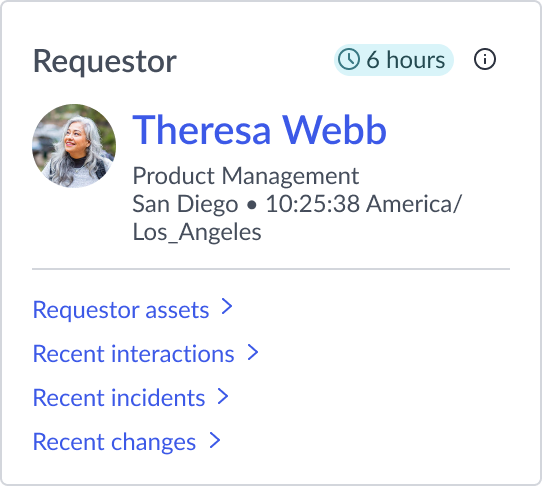The height and width of the screenshot is (486, 542).
Task: Open the Recent interactions link
Action: click(x=134, y=354)
